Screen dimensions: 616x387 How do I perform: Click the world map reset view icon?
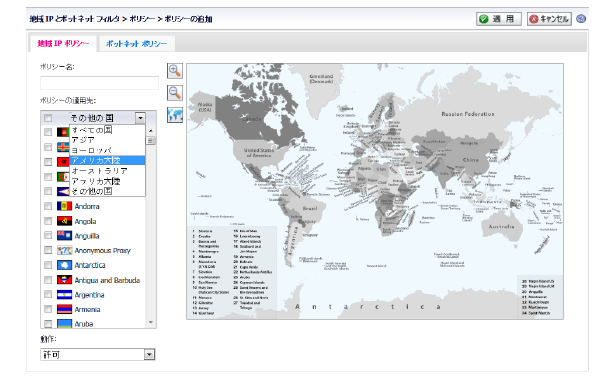click(175, 115)
